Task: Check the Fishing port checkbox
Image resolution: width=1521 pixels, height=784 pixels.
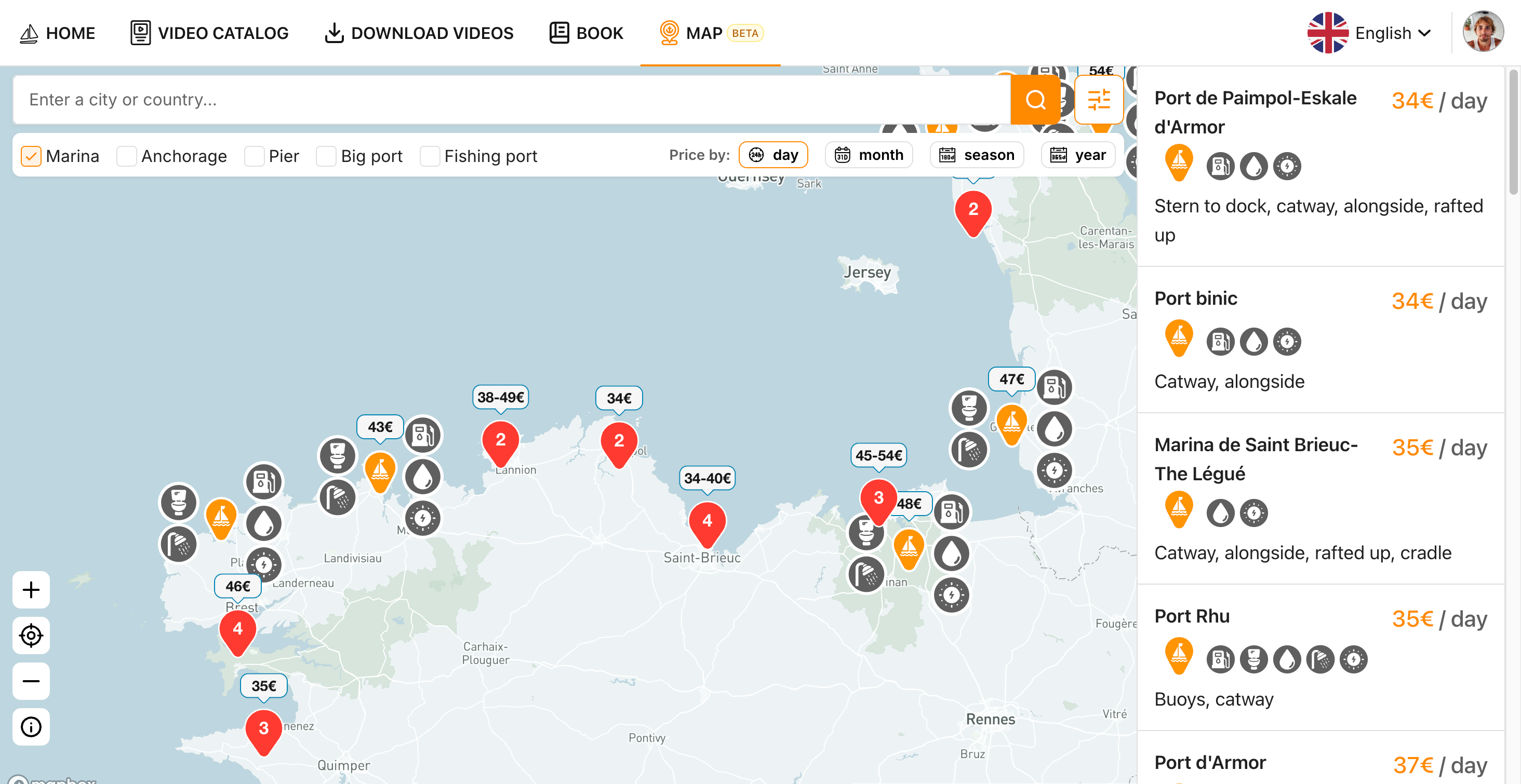Action: (x=429, y=156)
